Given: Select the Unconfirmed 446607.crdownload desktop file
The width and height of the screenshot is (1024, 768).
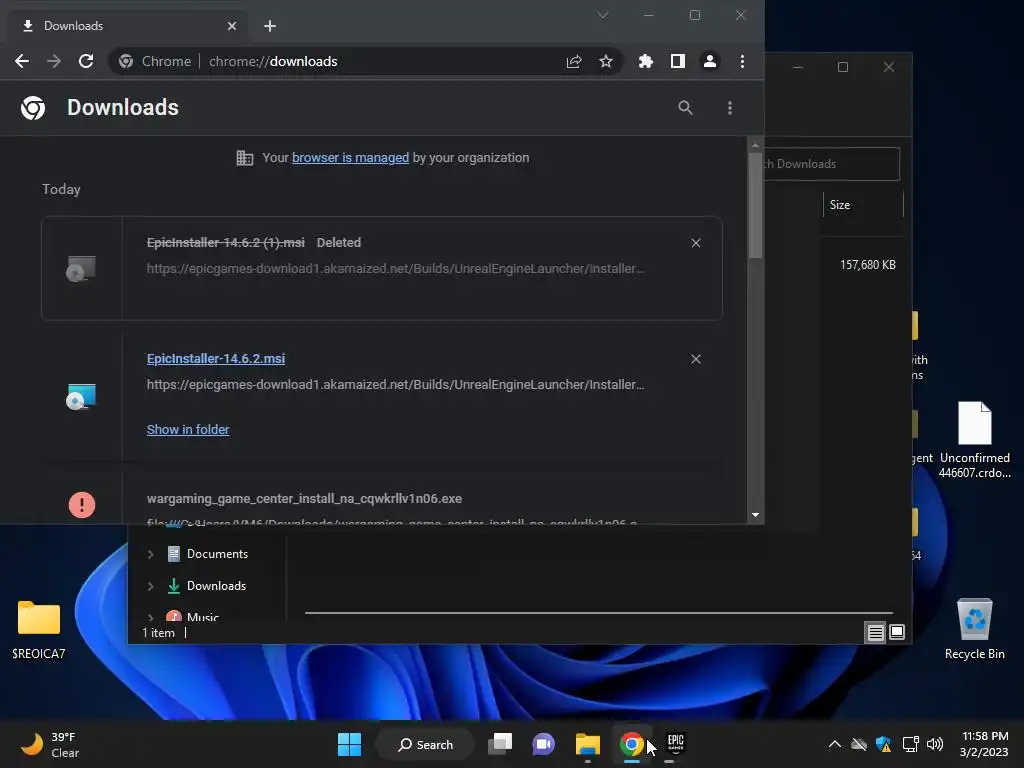Looking at the screenshot, I should tap(975, 440).
